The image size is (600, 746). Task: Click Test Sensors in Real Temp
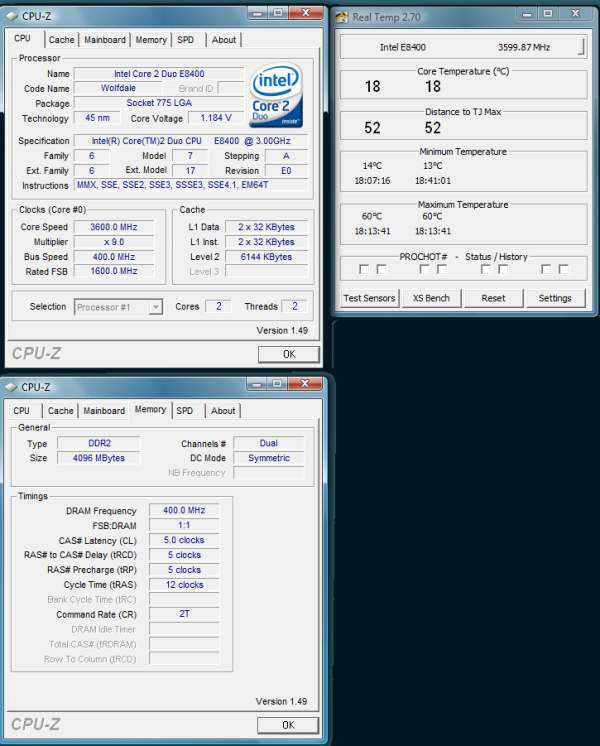click(369, 298)
